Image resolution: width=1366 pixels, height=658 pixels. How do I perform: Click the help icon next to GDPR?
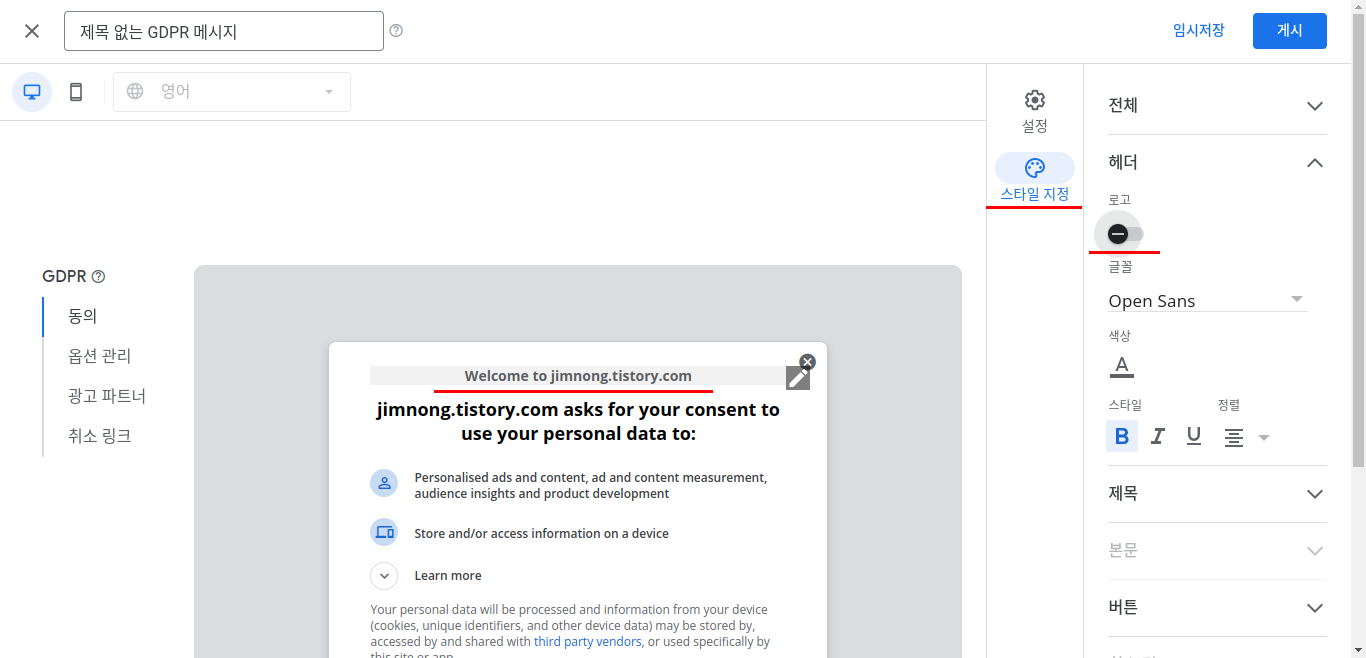[97, 275]
